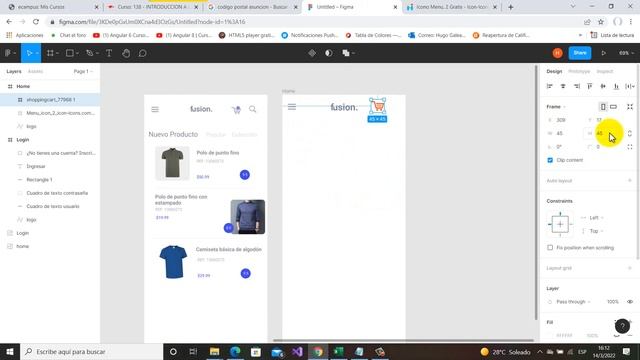Open the tidy up distribute dropdown
The height and width of the screenshot is (360, 640).
point(630,86)
